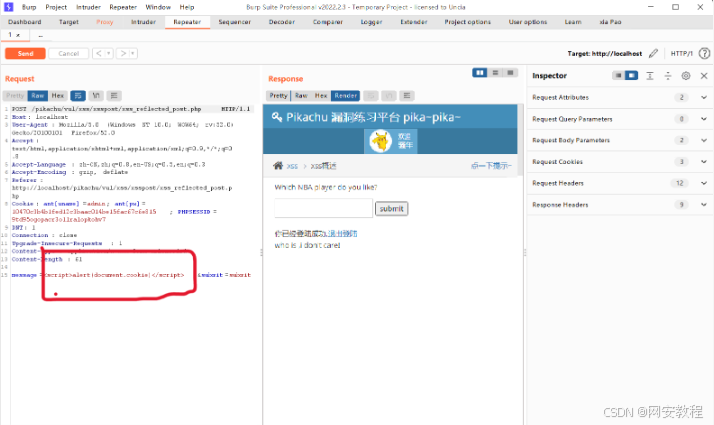This screenshot has width=714, height=425.
Task: Switch Response view to Raw
Action: 301,96
